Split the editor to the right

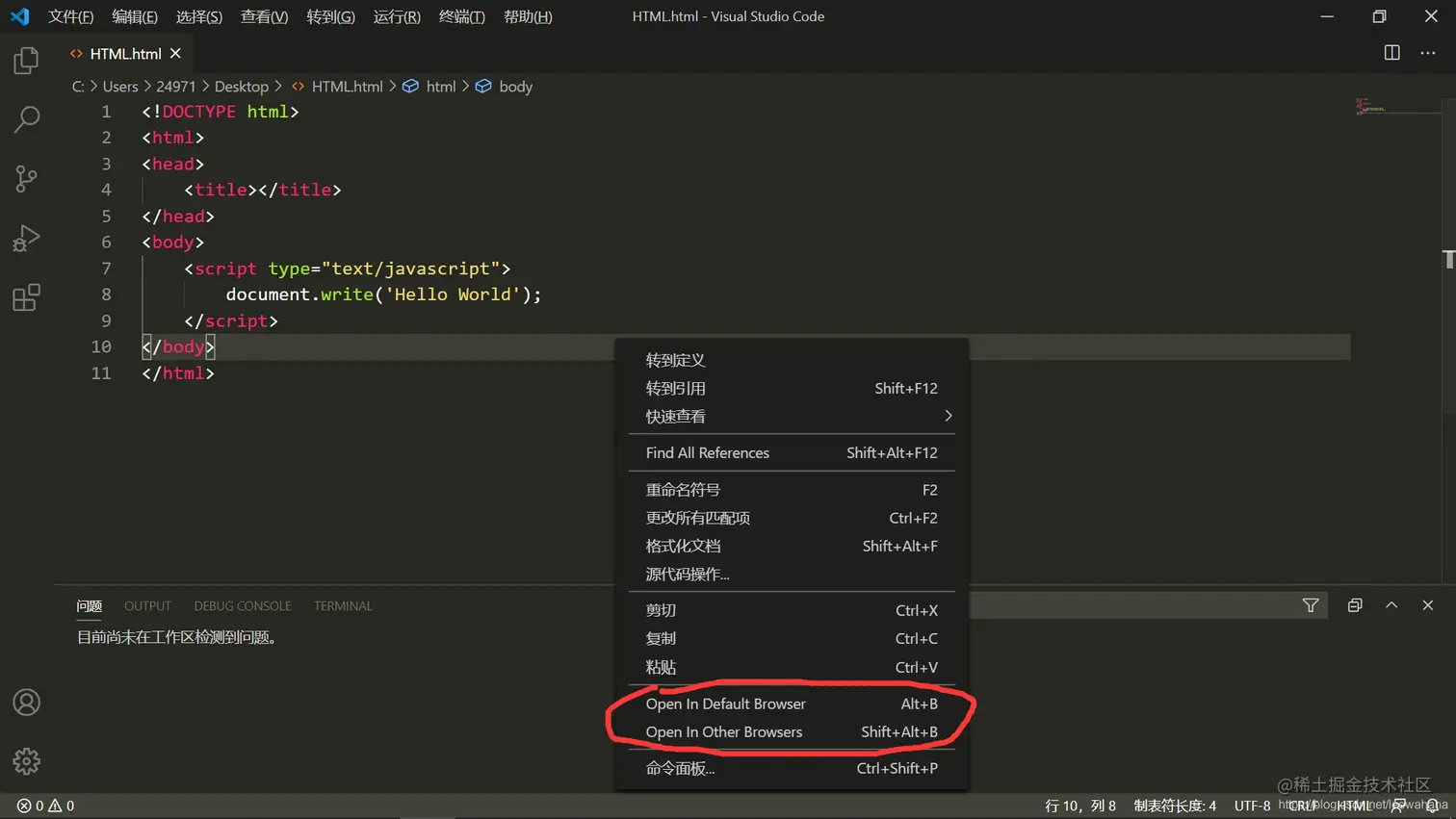pyautogui.click(x=1391, y=53)
